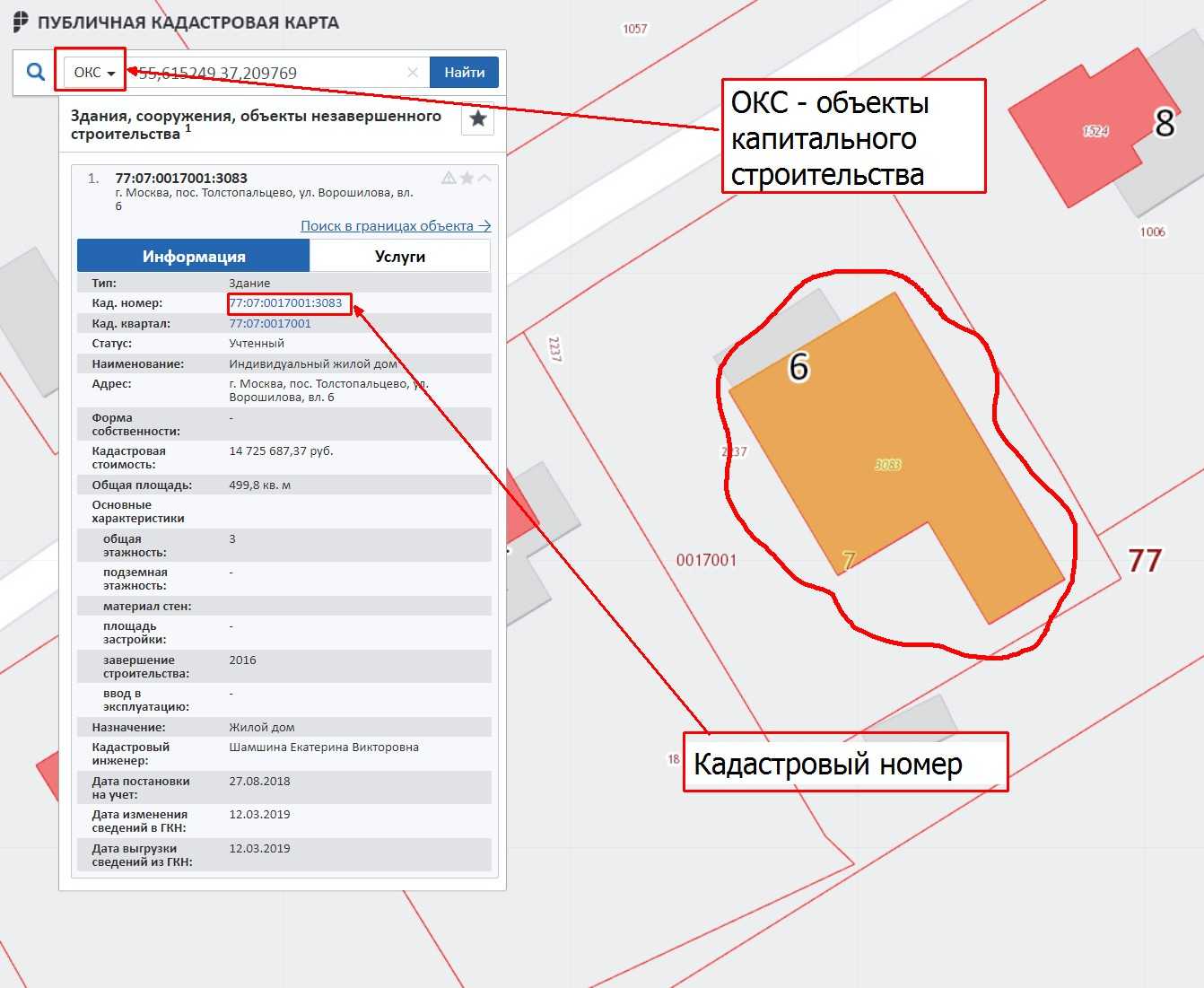Click the coordinates search input field
The width and height of the screenshot is (1204, 988).
(269, 73)
